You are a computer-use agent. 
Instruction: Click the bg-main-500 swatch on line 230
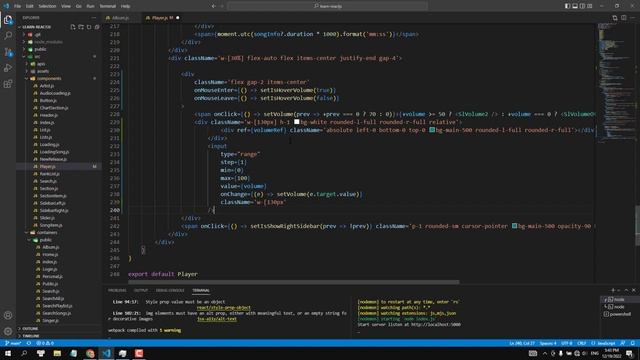(432, 130)
